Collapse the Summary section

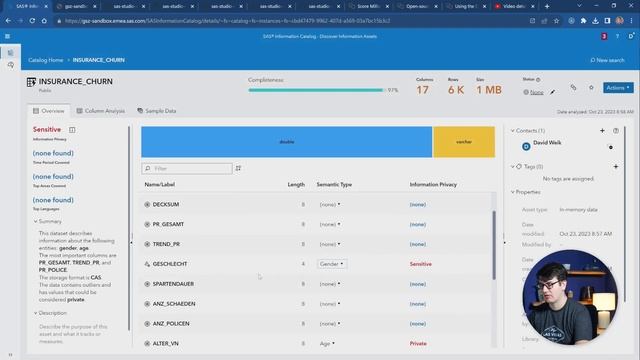pos(36,221)
